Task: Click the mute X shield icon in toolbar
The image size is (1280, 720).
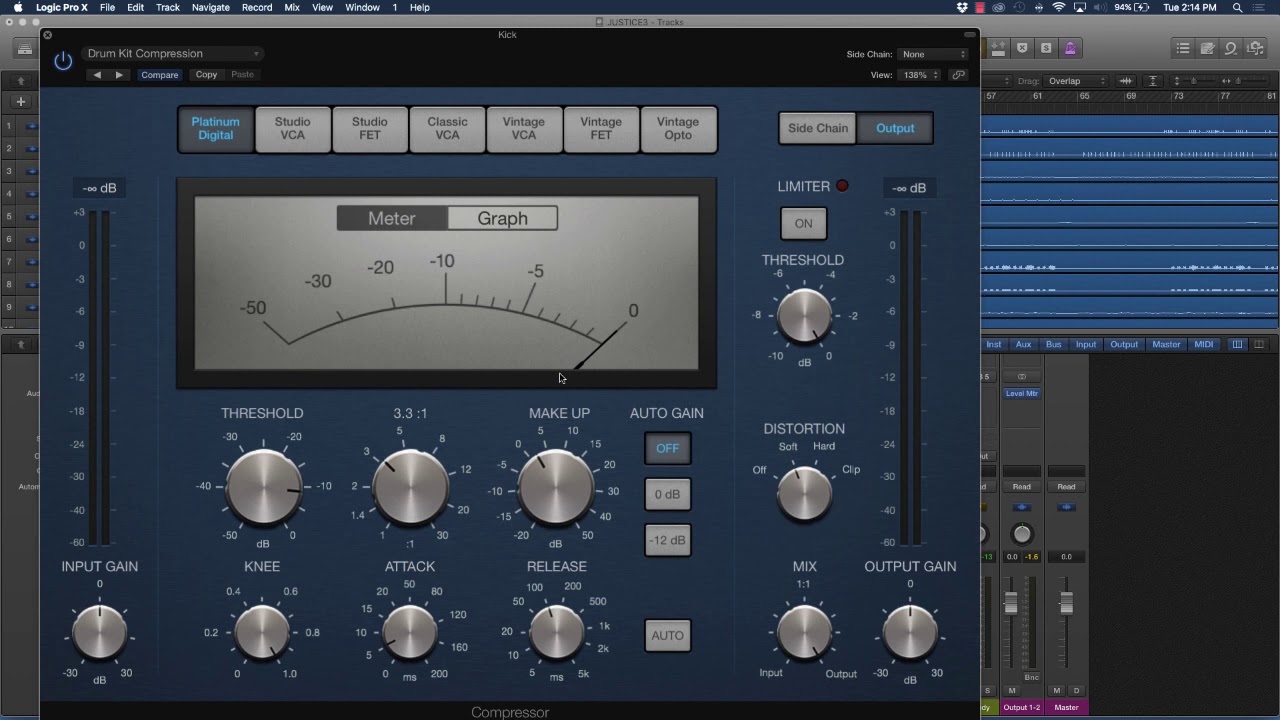Action: coord(1022,48)
